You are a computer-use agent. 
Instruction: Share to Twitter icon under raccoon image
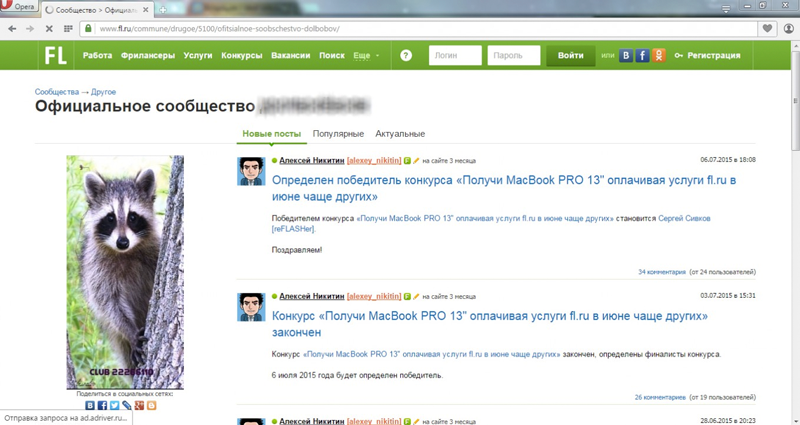115,406
